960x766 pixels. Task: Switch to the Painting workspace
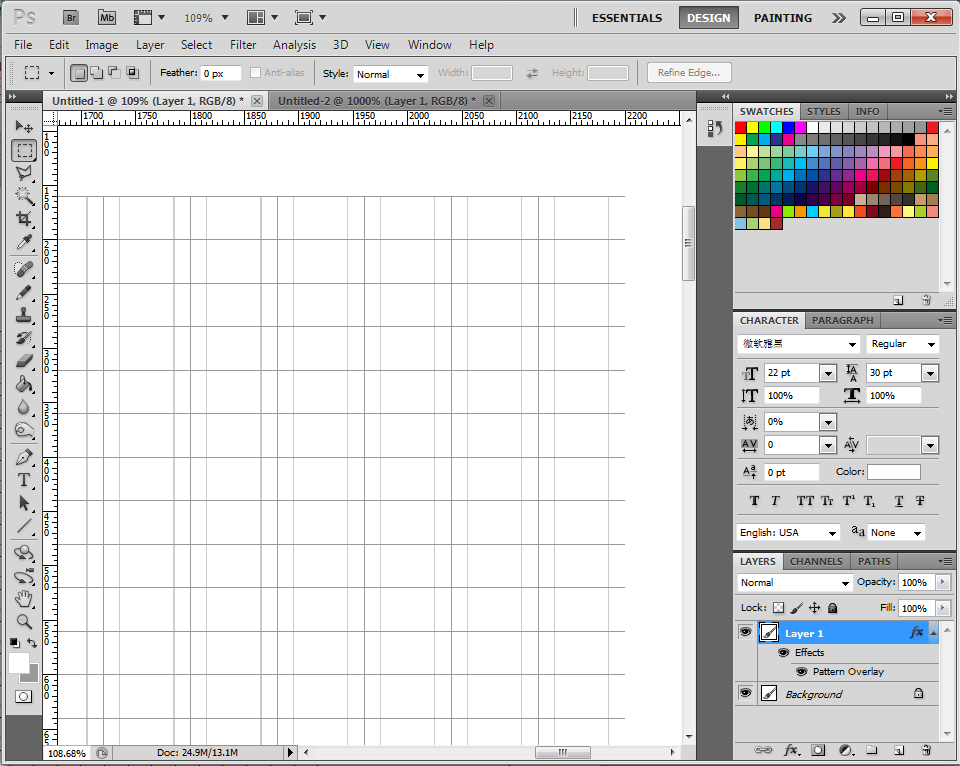(x=783, y=18)
